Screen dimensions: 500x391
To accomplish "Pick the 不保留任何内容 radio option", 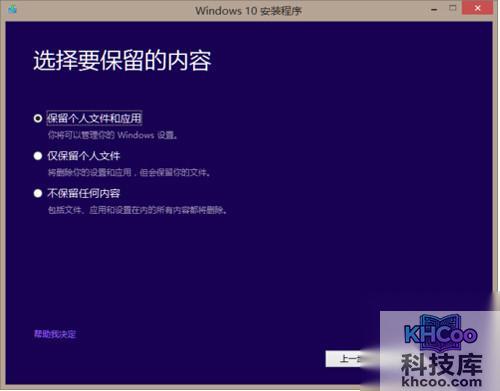I will [x=38, y=193].
